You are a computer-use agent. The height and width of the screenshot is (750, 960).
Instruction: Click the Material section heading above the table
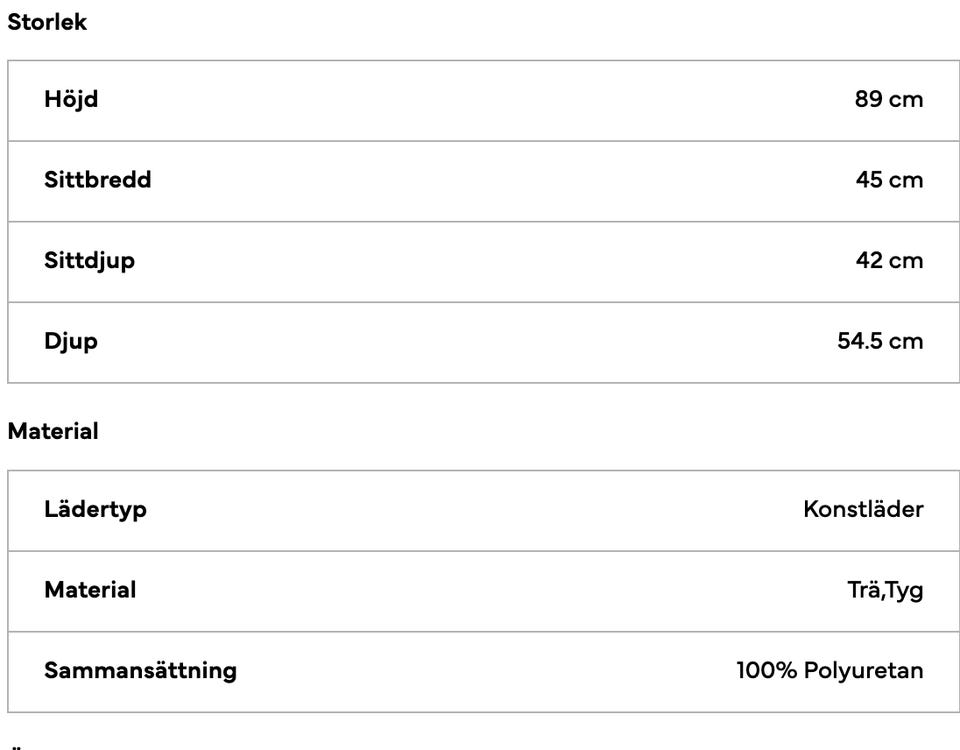(53, 432)
